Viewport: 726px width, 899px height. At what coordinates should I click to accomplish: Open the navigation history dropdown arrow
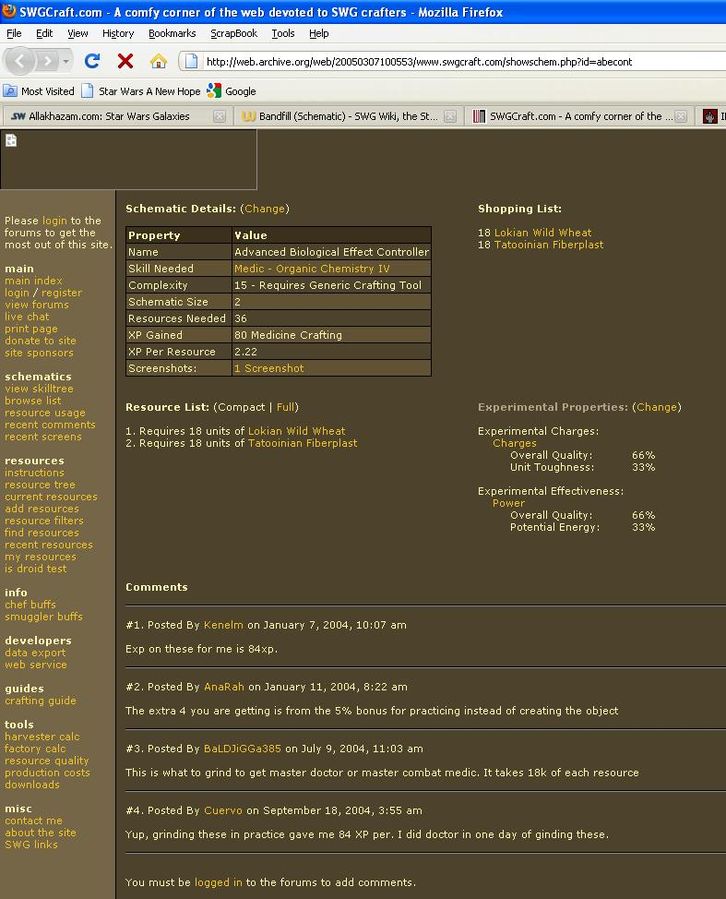pyautogui.click(x=67, y=61)
